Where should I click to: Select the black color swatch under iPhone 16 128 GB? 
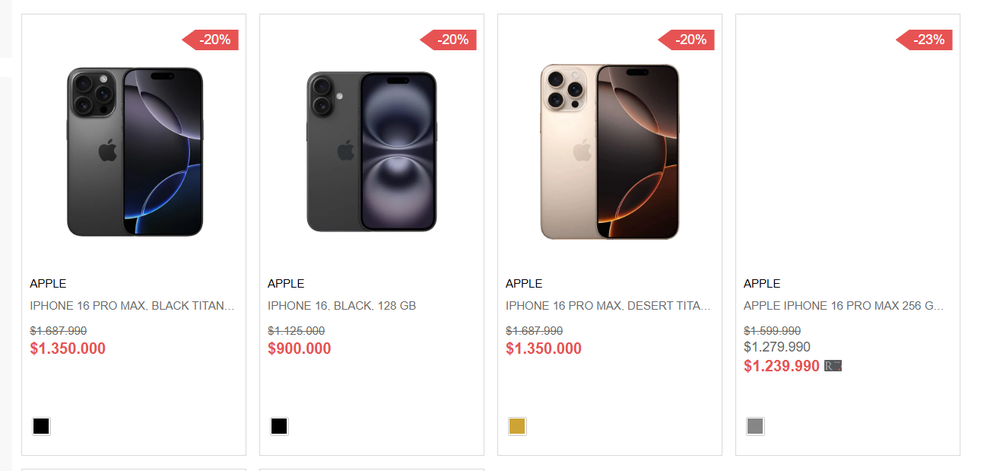pyautogui.click(x=279, y=426)
